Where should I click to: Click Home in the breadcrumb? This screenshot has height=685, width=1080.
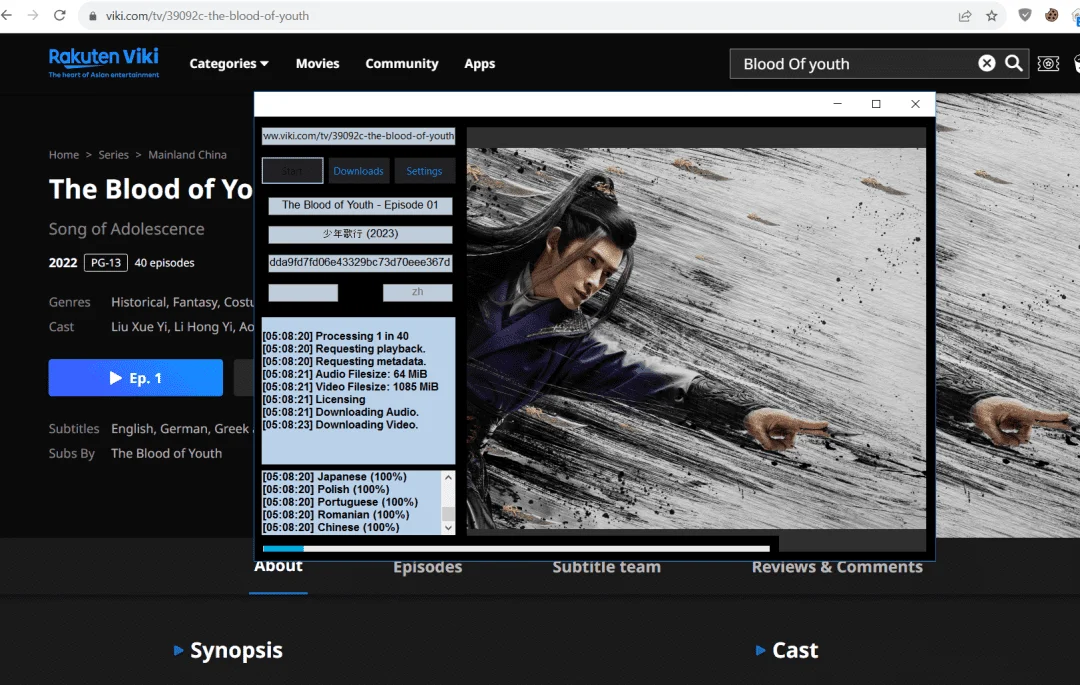pos(63,155)
